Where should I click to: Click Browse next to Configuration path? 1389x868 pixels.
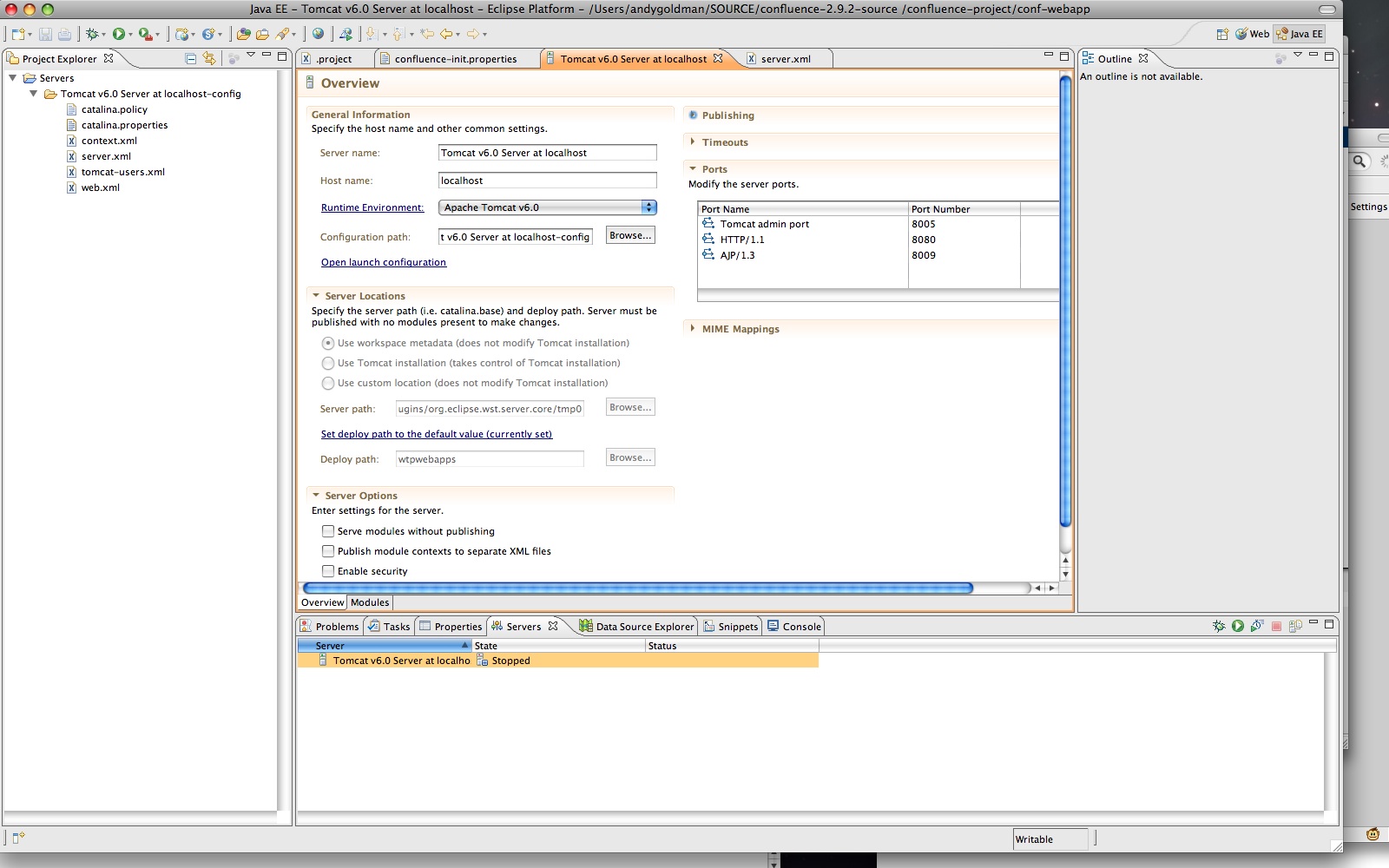629,235
